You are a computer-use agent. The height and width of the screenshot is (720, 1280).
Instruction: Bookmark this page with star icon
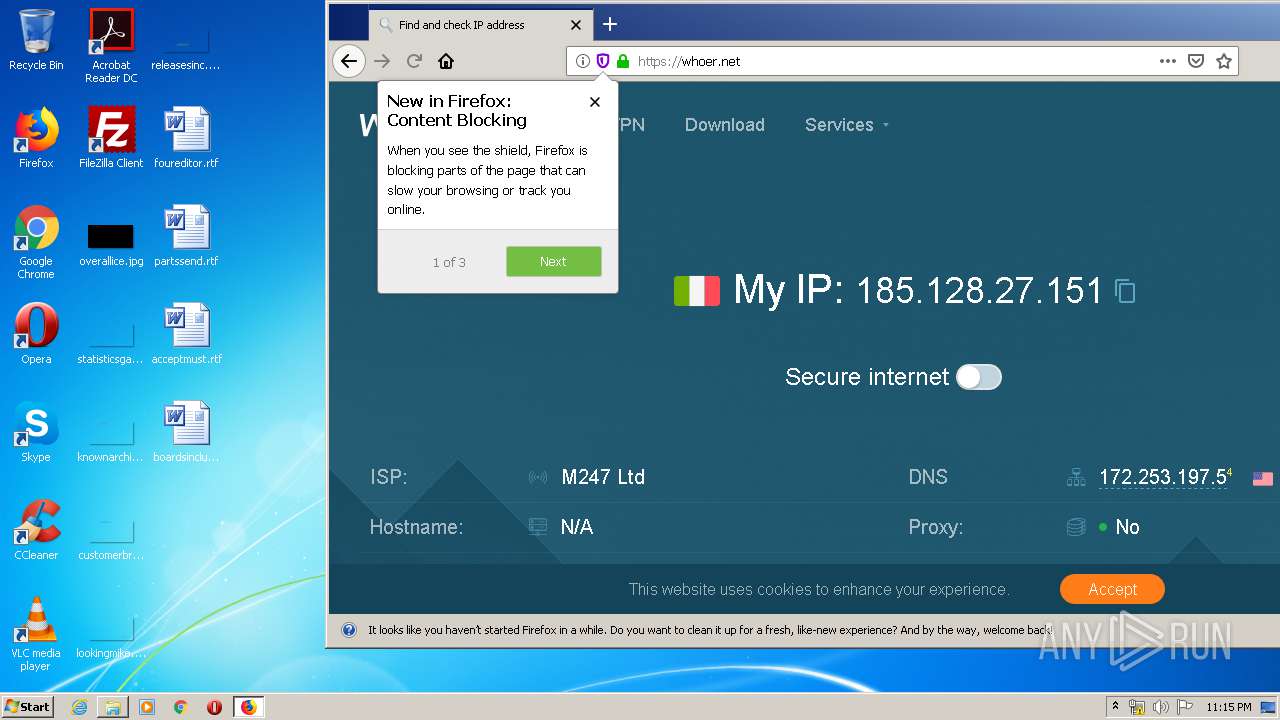(x=1224, y=61)
